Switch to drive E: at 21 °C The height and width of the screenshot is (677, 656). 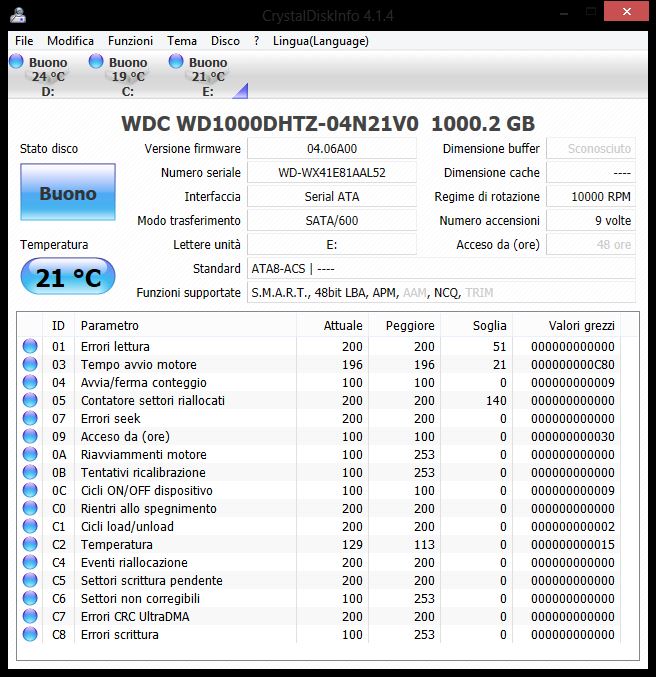click(208, 76)
